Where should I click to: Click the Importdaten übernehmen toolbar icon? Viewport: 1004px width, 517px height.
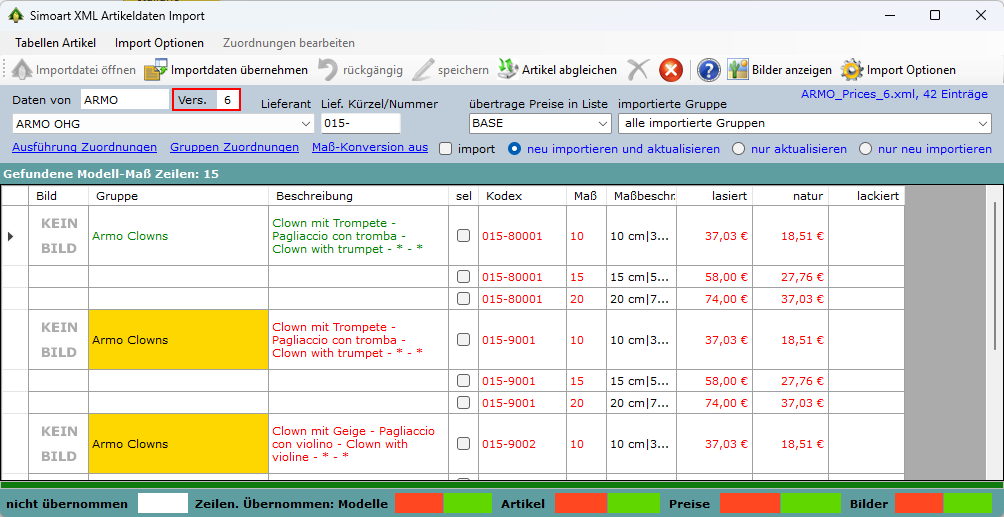[156, 70]
